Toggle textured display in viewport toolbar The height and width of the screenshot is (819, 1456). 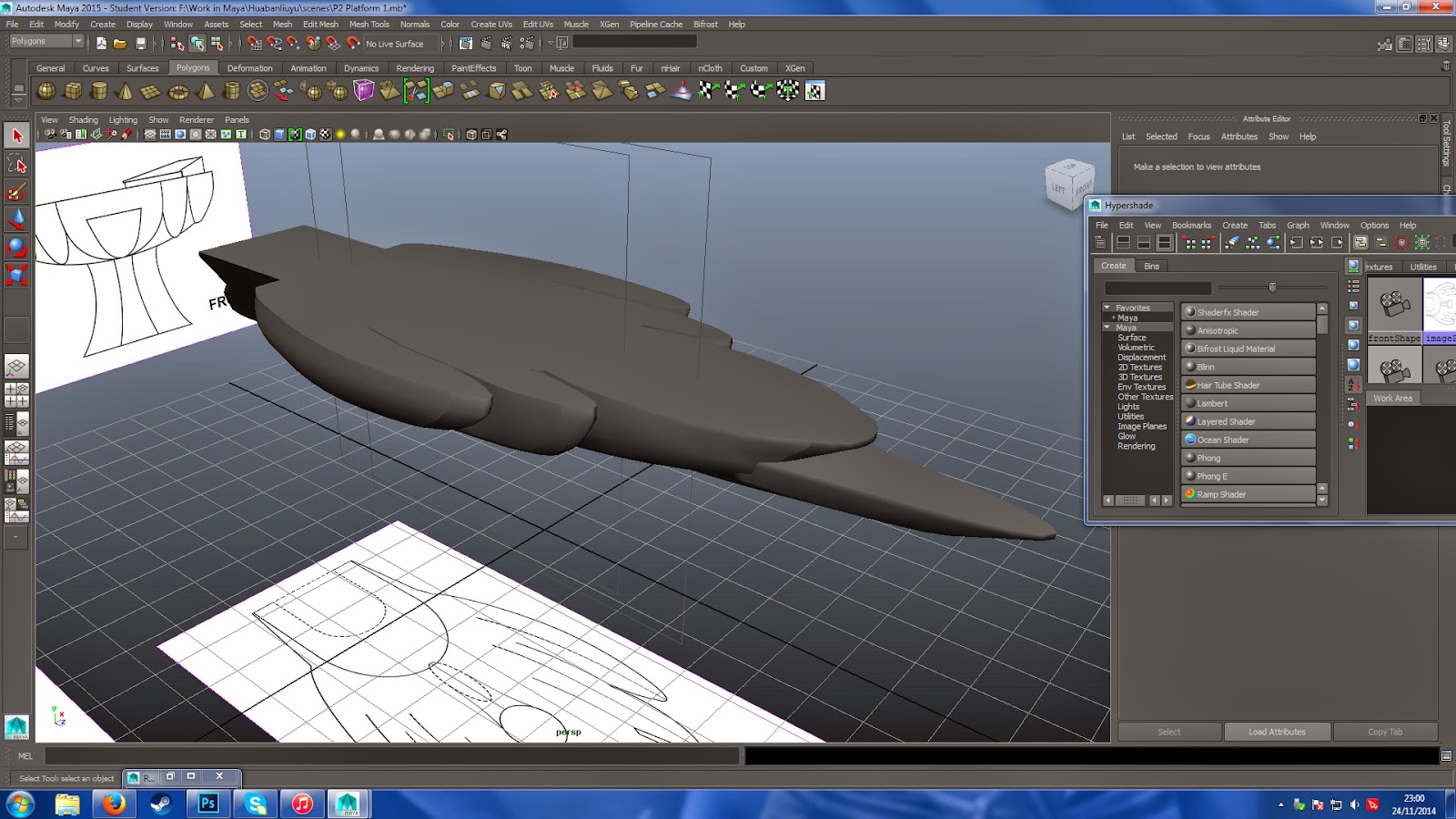(x=325, y=135)
